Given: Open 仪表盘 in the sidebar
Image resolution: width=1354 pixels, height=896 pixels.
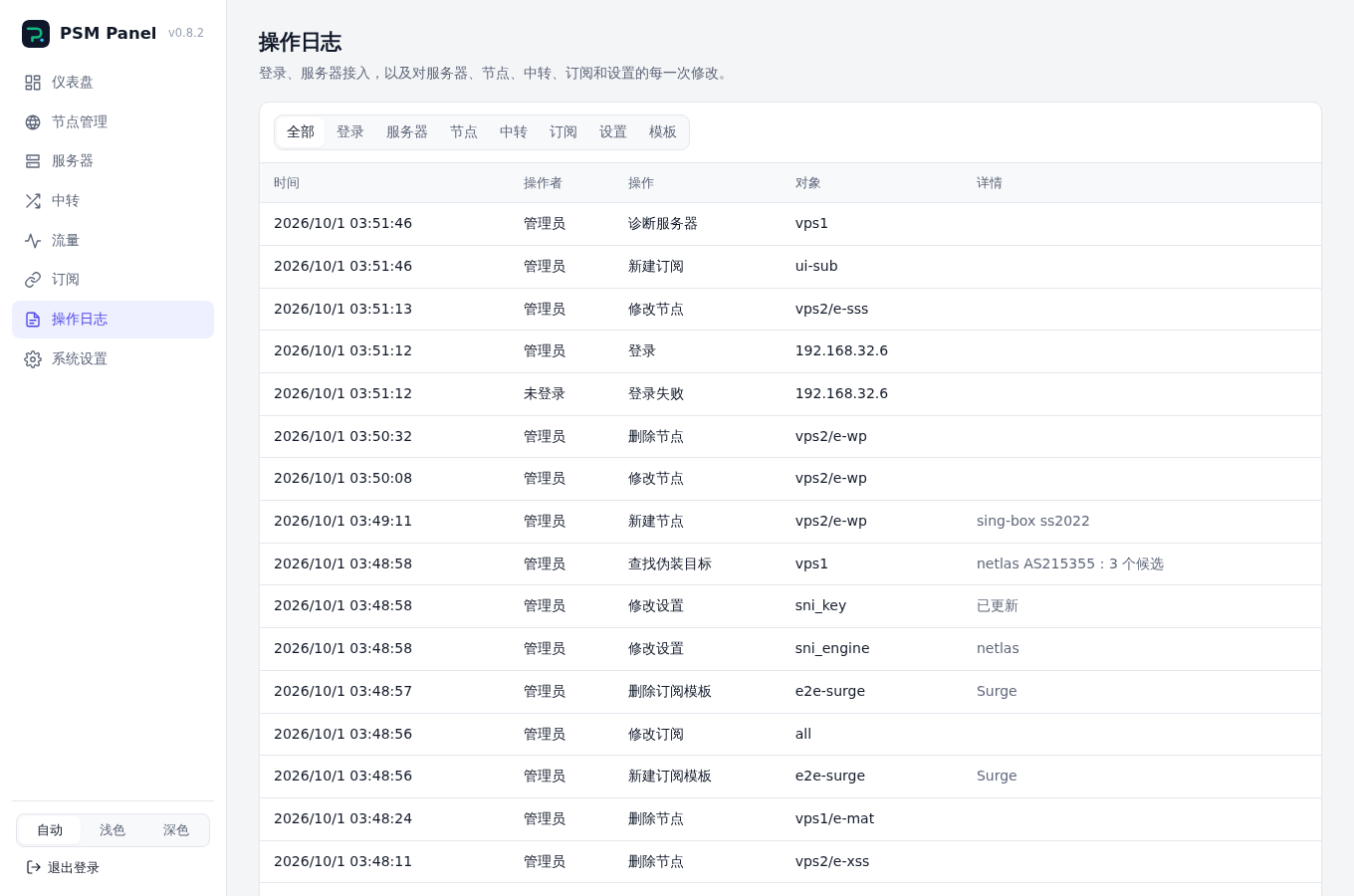Looking at the screenshot, I should pos(113,83).
